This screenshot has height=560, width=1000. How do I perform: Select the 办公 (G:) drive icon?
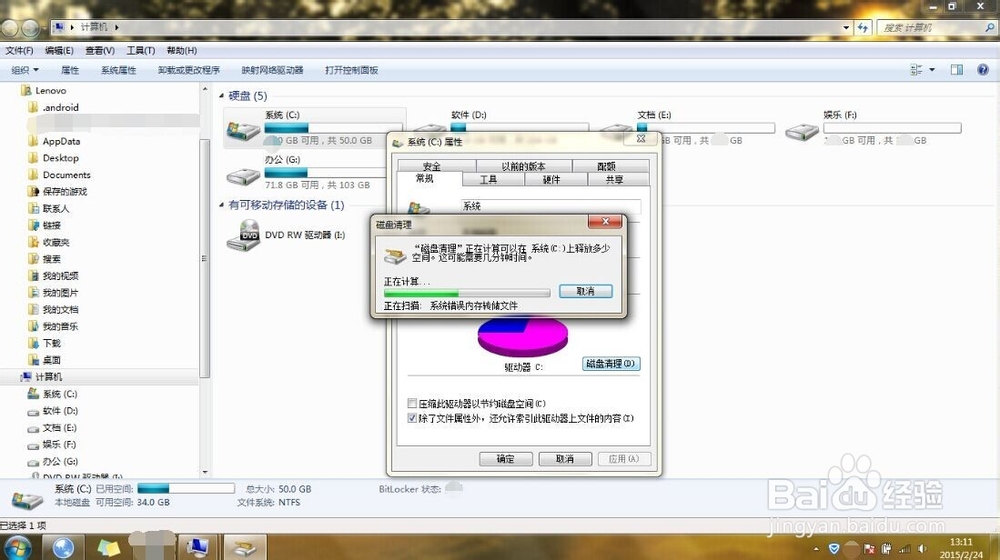[x=243, y=176]
